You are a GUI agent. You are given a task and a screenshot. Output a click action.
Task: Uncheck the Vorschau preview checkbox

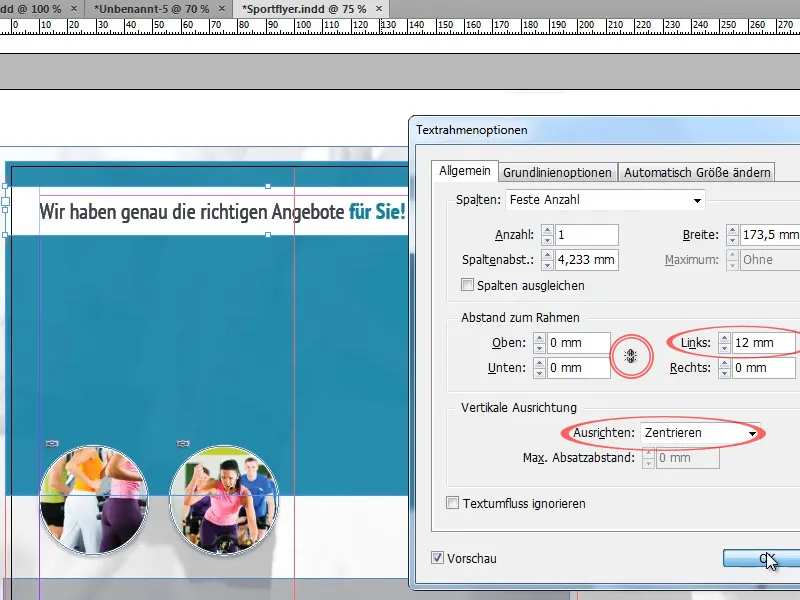[x=437, y=558]
